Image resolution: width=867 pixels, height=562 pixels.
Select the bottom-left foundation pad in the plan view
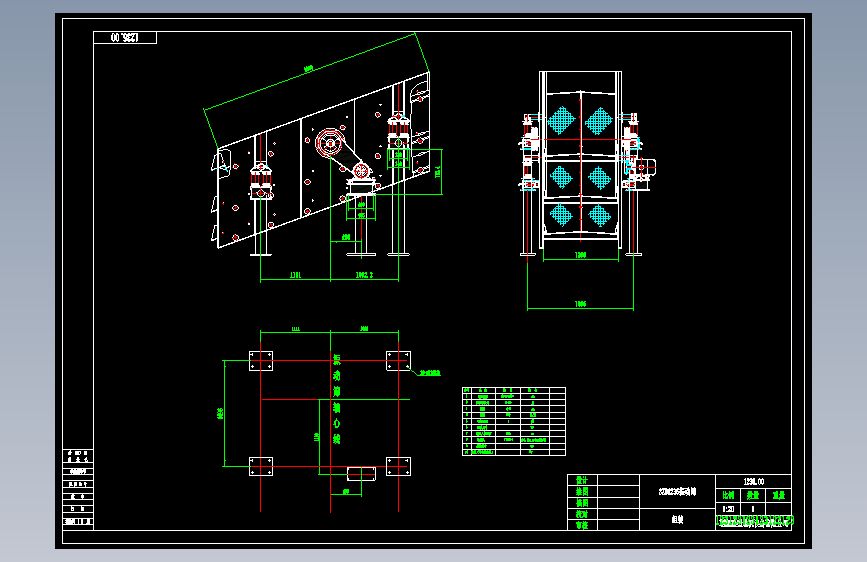[261, 466]
